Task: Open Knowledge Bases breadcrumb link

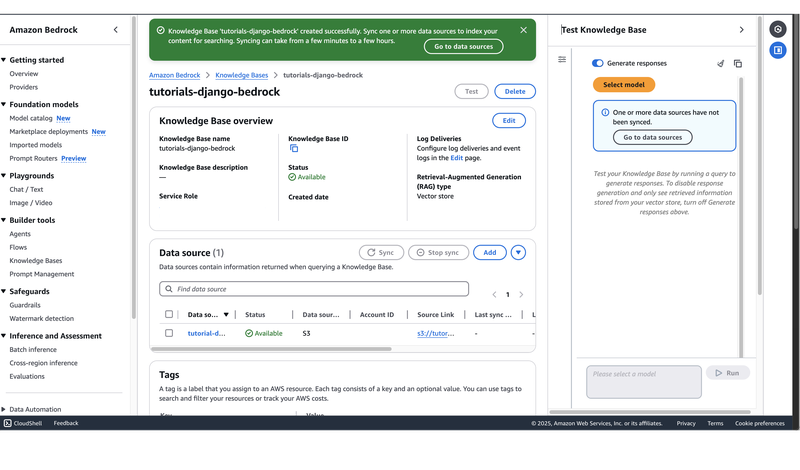Action: point(241,75)
